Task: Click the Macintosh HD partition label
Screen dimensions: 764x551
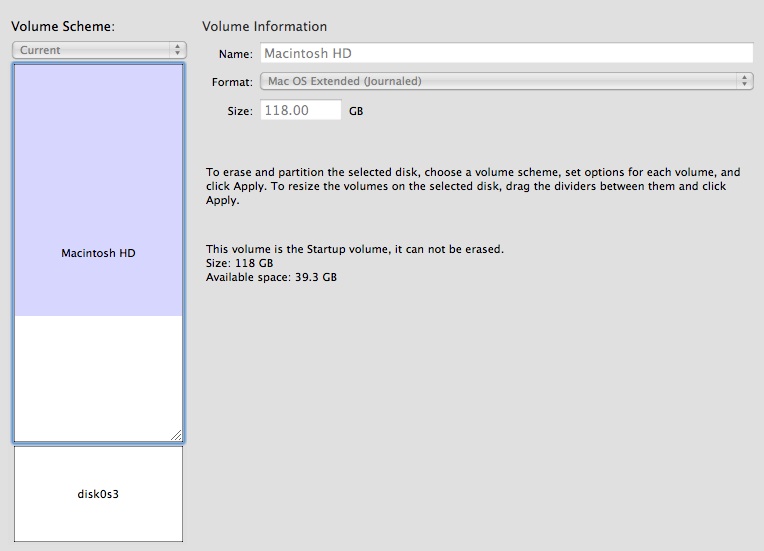Action: tap(98, 253)
